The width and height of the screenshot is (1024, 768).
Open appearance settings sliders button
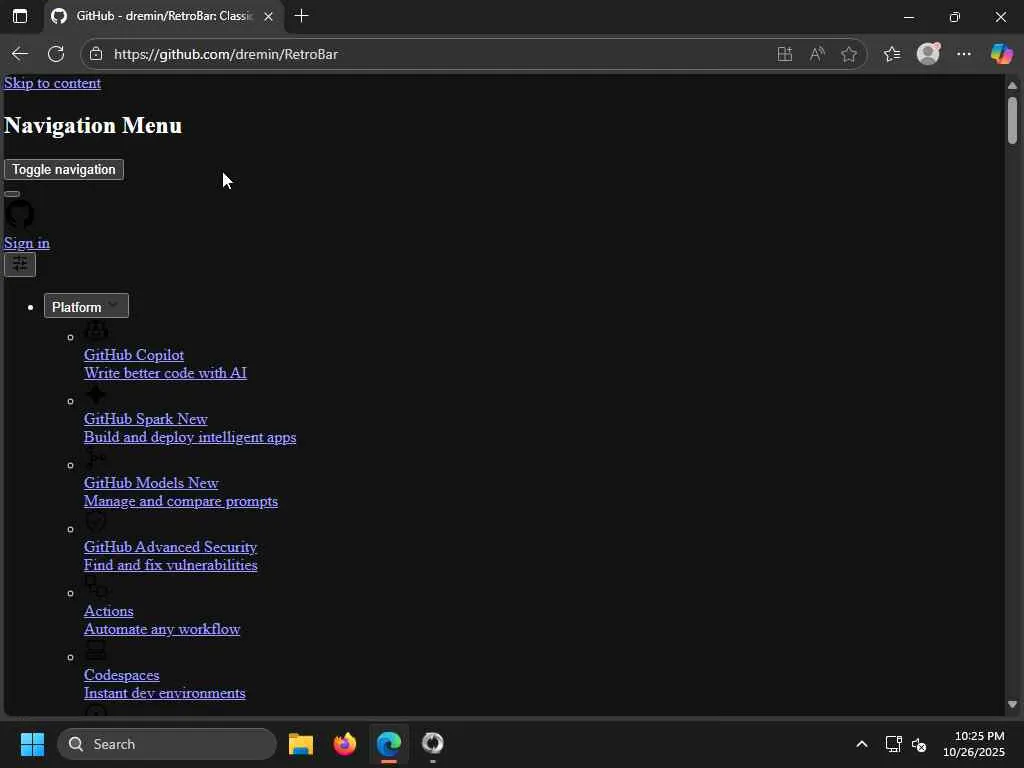[x=20, y=264]
